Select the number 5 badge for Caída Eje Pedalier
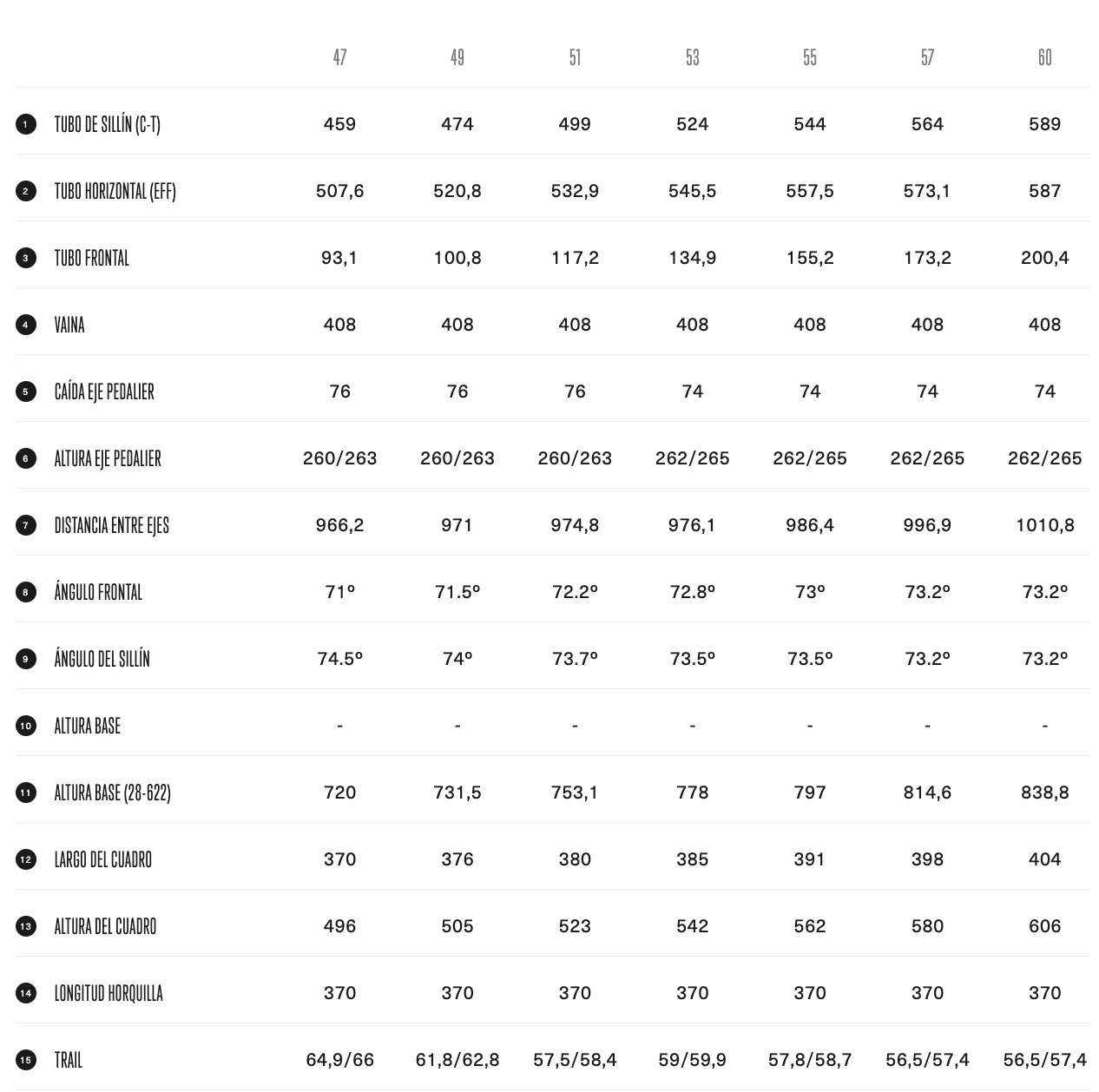 (x=26, y=391)
